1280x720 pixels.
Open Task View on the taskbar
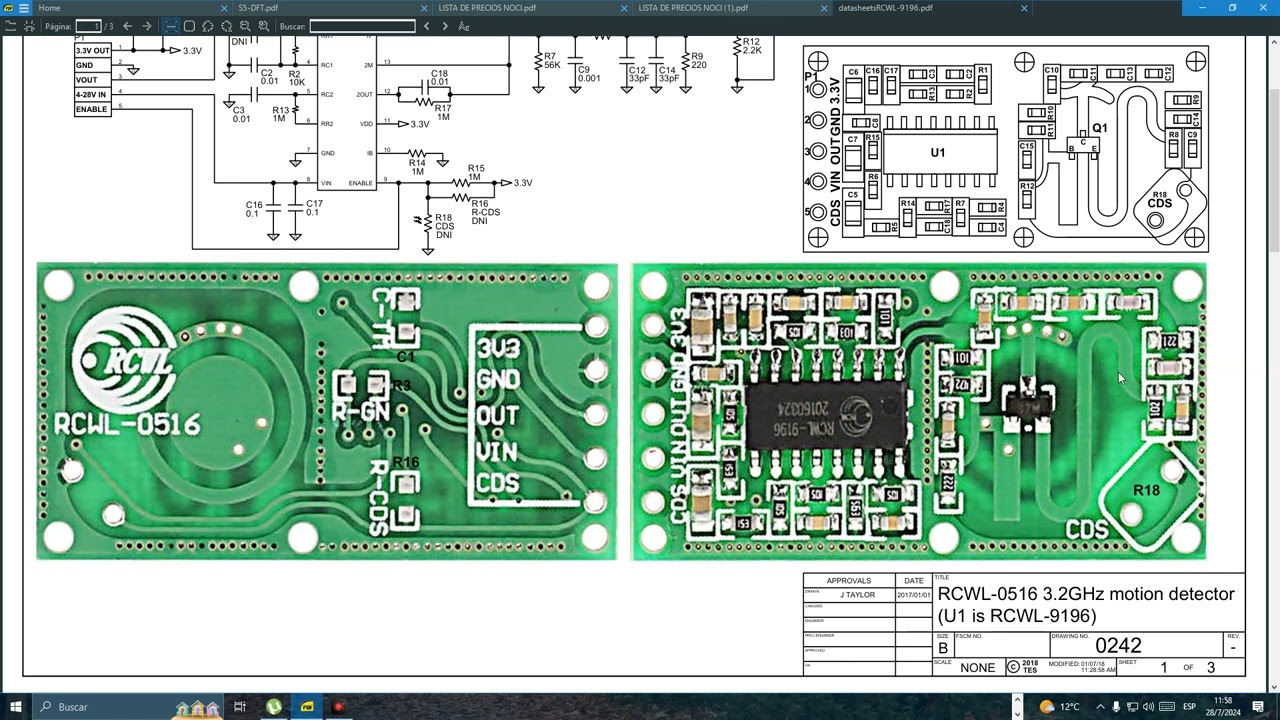click(240, 707)
